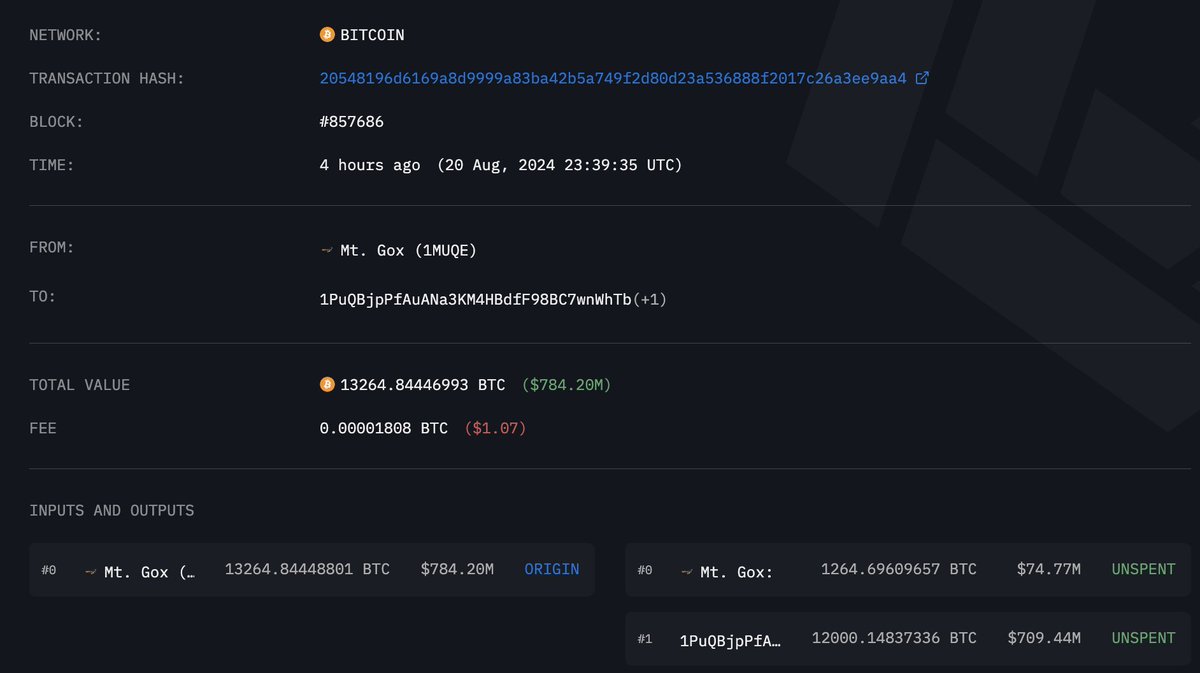Select output amount 12000.14837336 BTC
1200x673 pixels.
[894, 638]
